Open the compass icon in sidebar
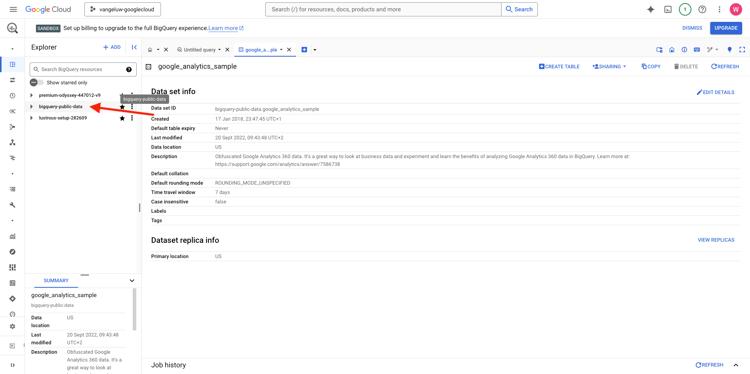Viewport: 750px width, 374px height. tap(12, 252)
